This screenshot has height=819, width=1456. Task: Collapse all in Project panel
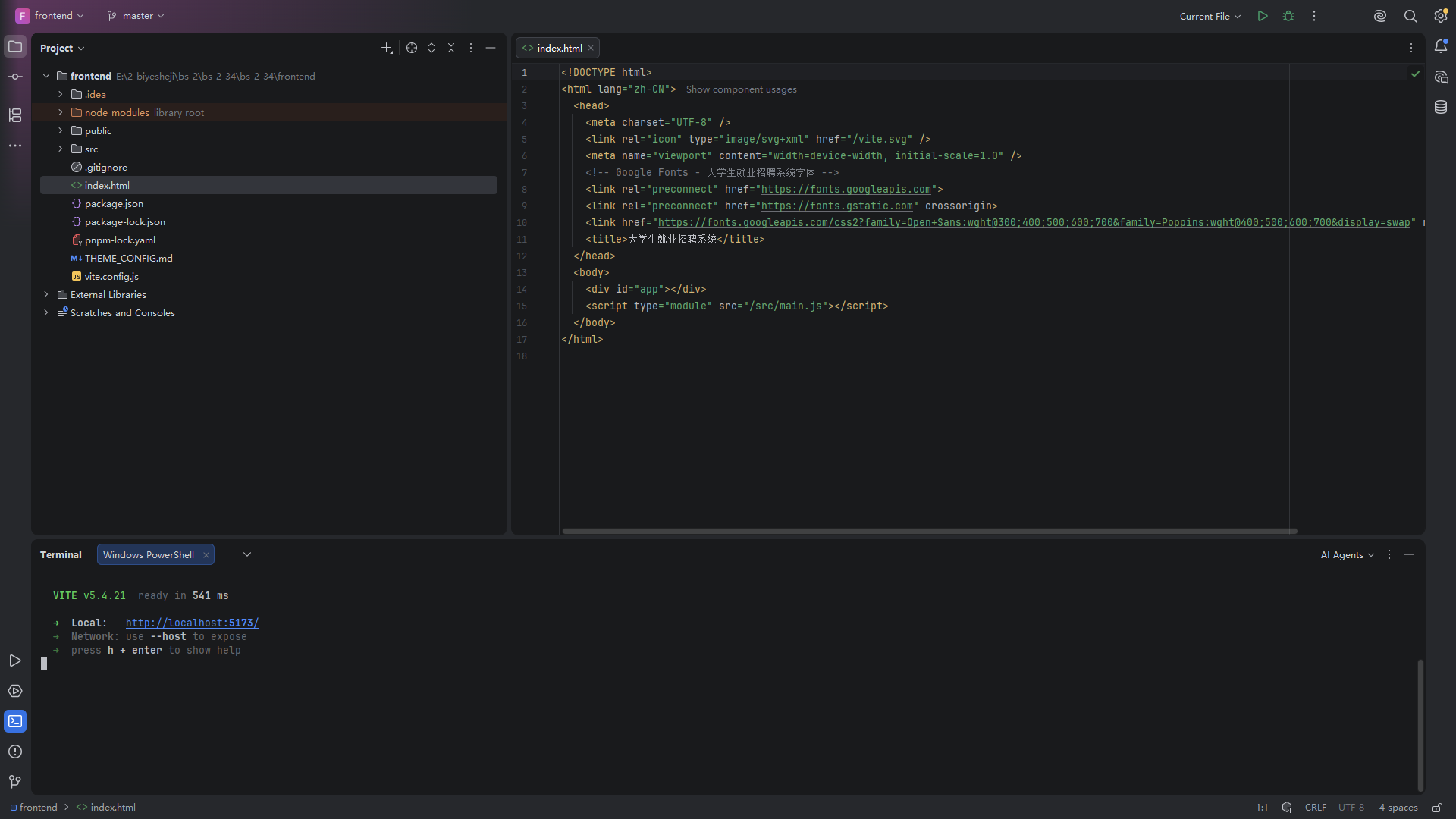pos(451,48)
